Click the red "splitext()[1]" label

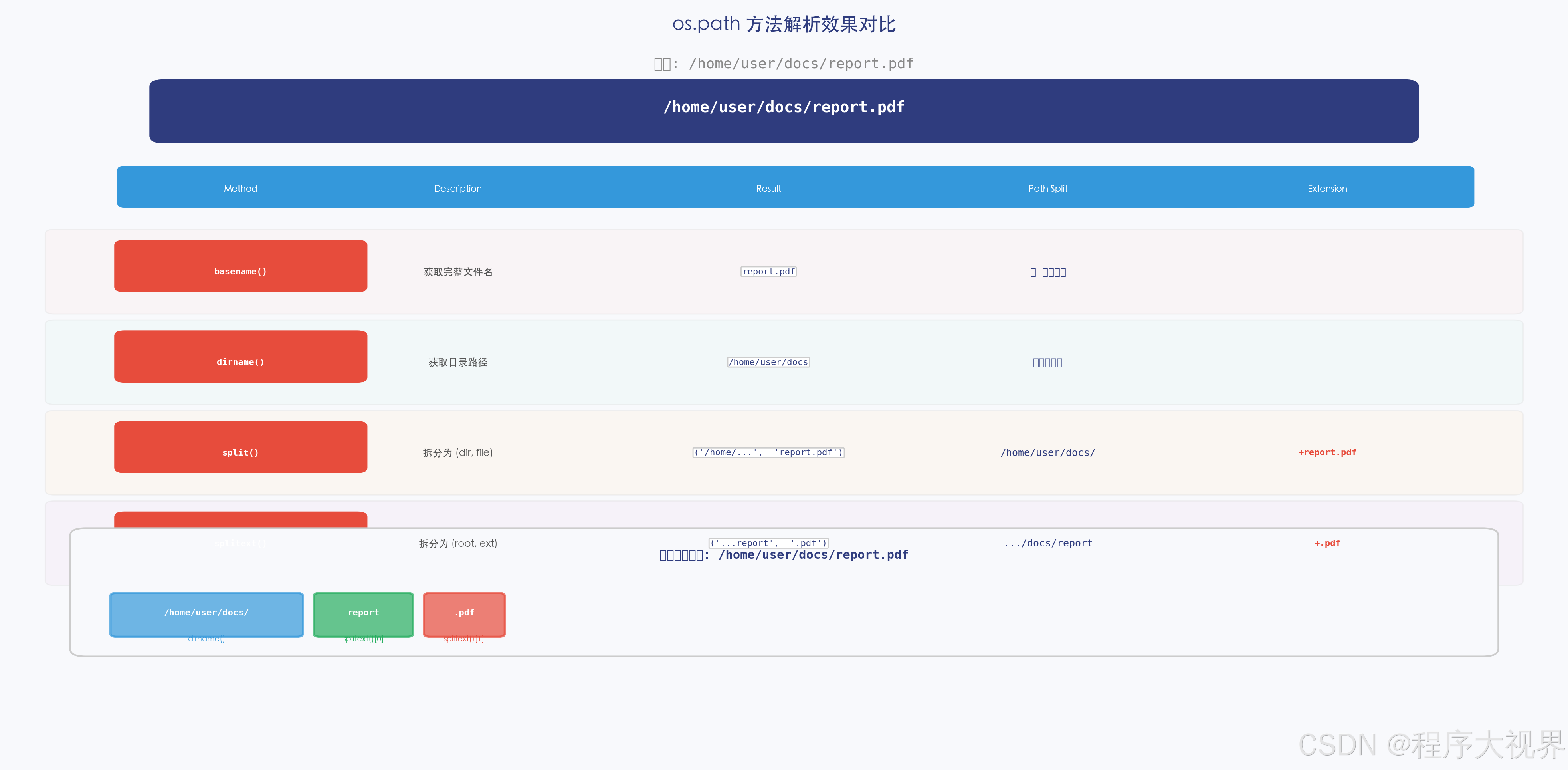tap(464, 639)
